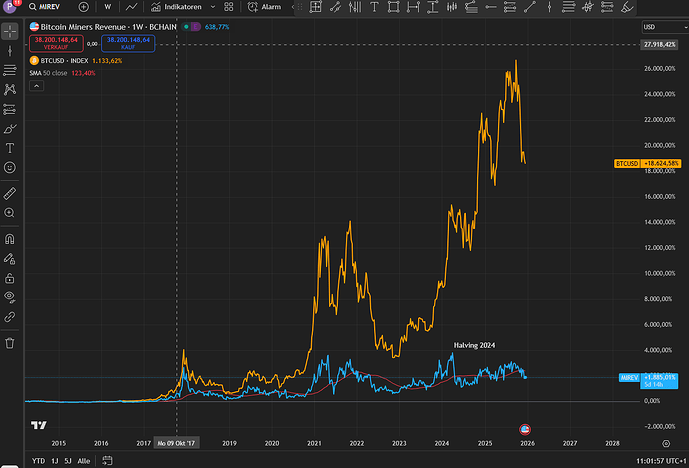Open chart settings gear on time axis
Screen dimensions: 689x468
666,443
